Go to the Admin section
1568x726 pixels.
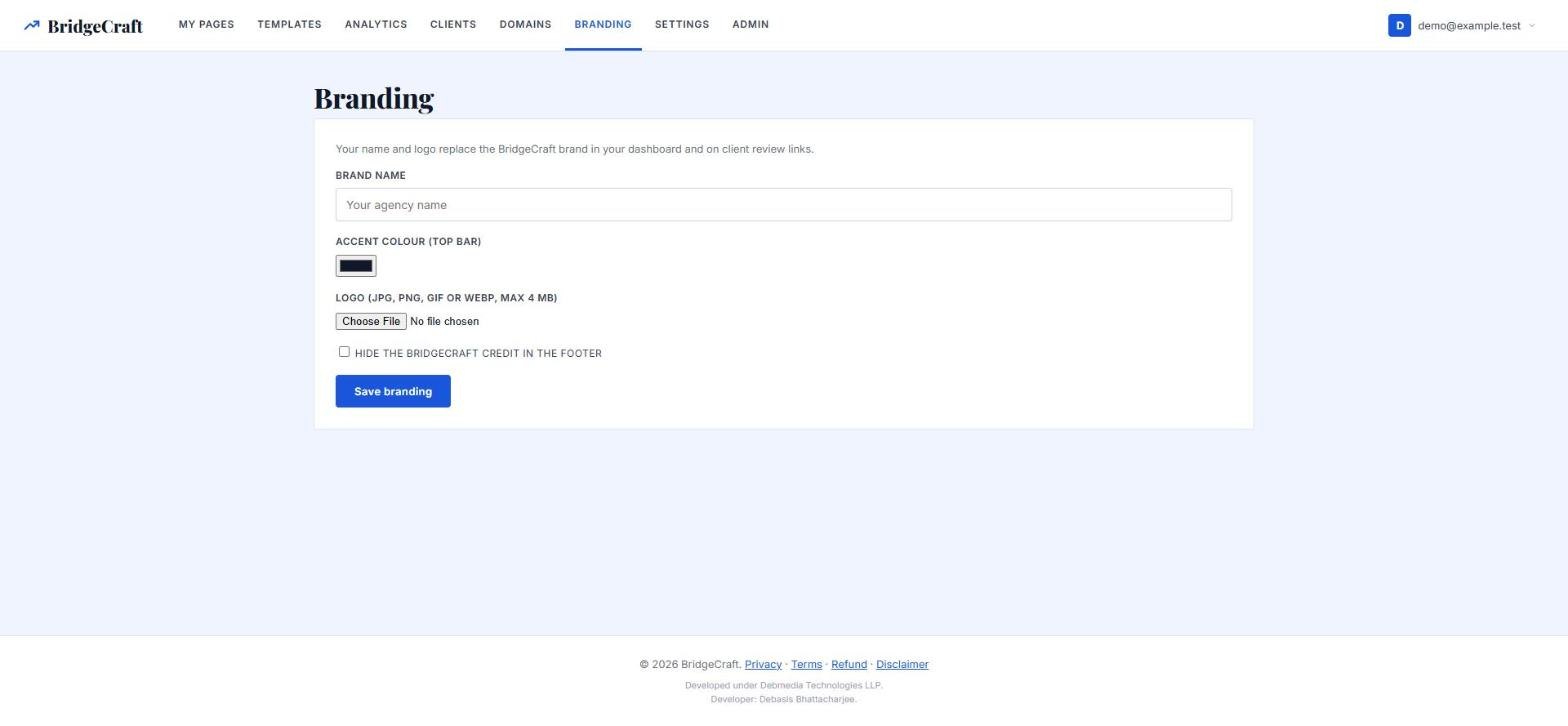[750, 24]
